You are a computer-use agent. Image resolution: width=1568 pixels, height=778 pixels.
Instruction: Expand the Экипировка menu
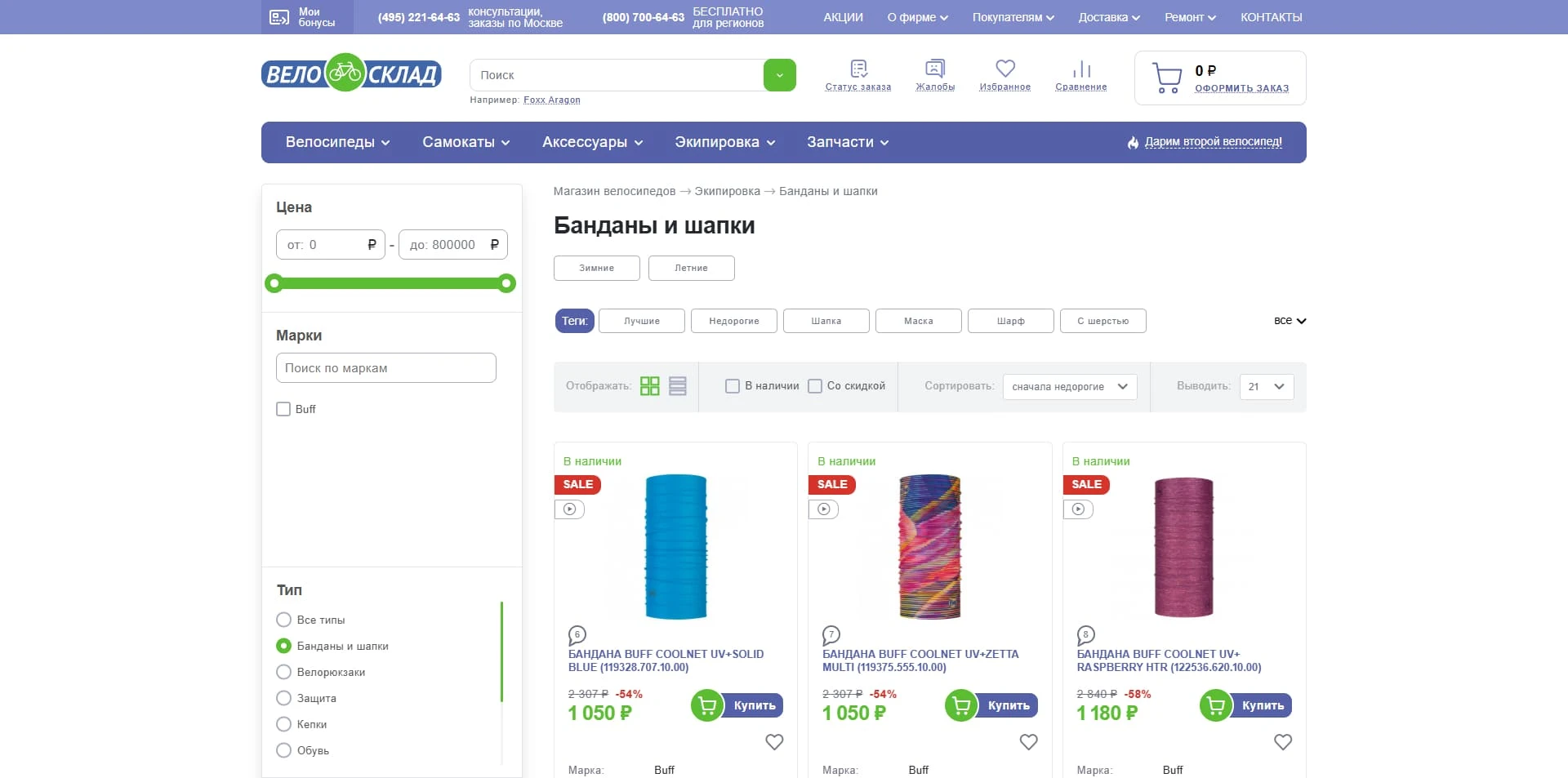point(724,142)
